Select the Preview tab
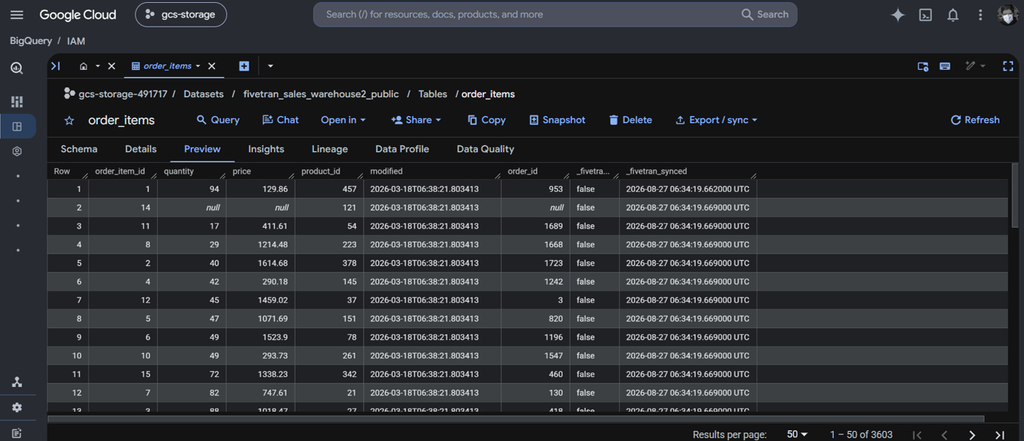 (202, 149)
